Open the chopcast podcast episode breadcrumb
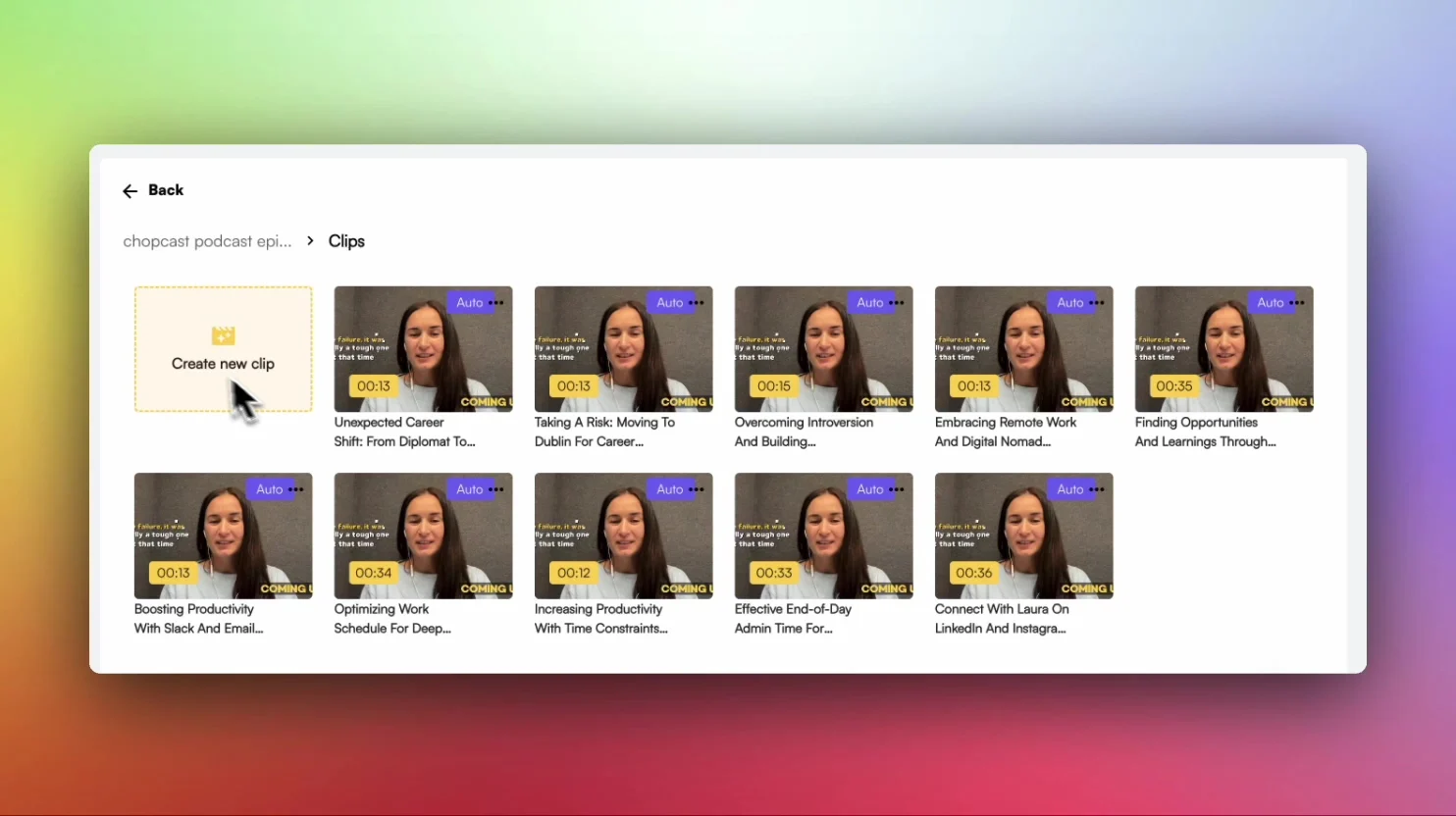The height and width of the screenshot is (816, 1456). coord(207,241)
